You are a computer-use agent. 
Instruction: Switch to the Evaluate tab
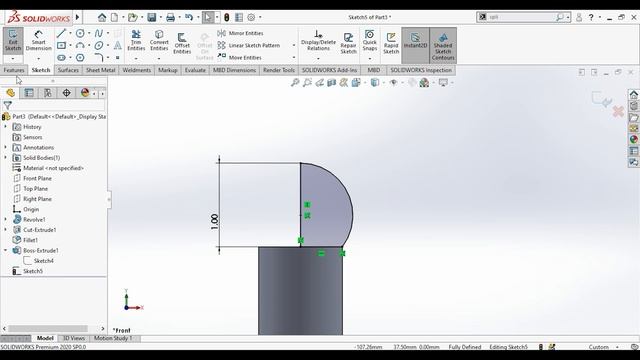pos(195,70)
